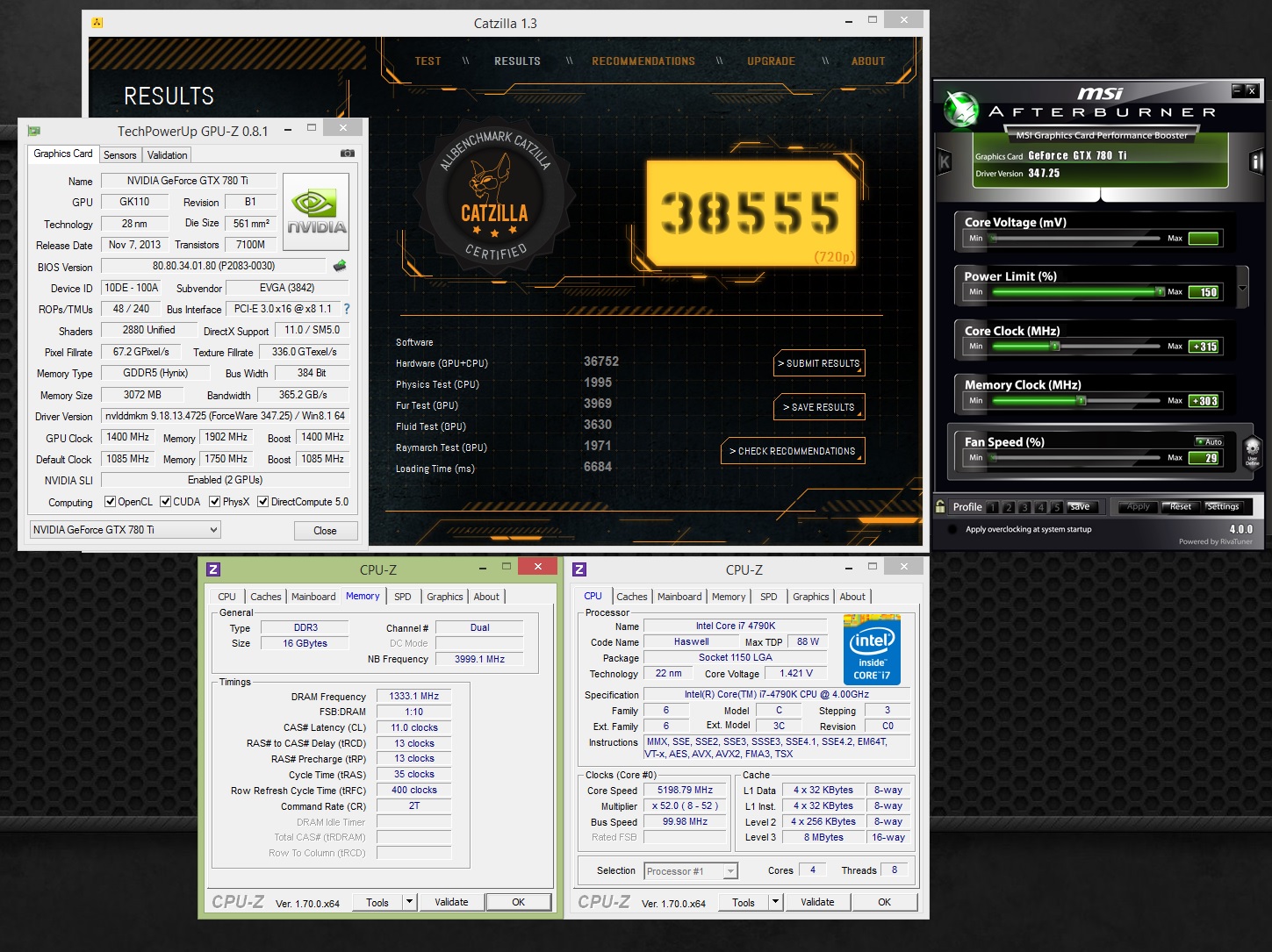The width and height of the screenshot is (1272, 952).
Task: Toggle the CUDA checkbox
Action: [165, 502]
